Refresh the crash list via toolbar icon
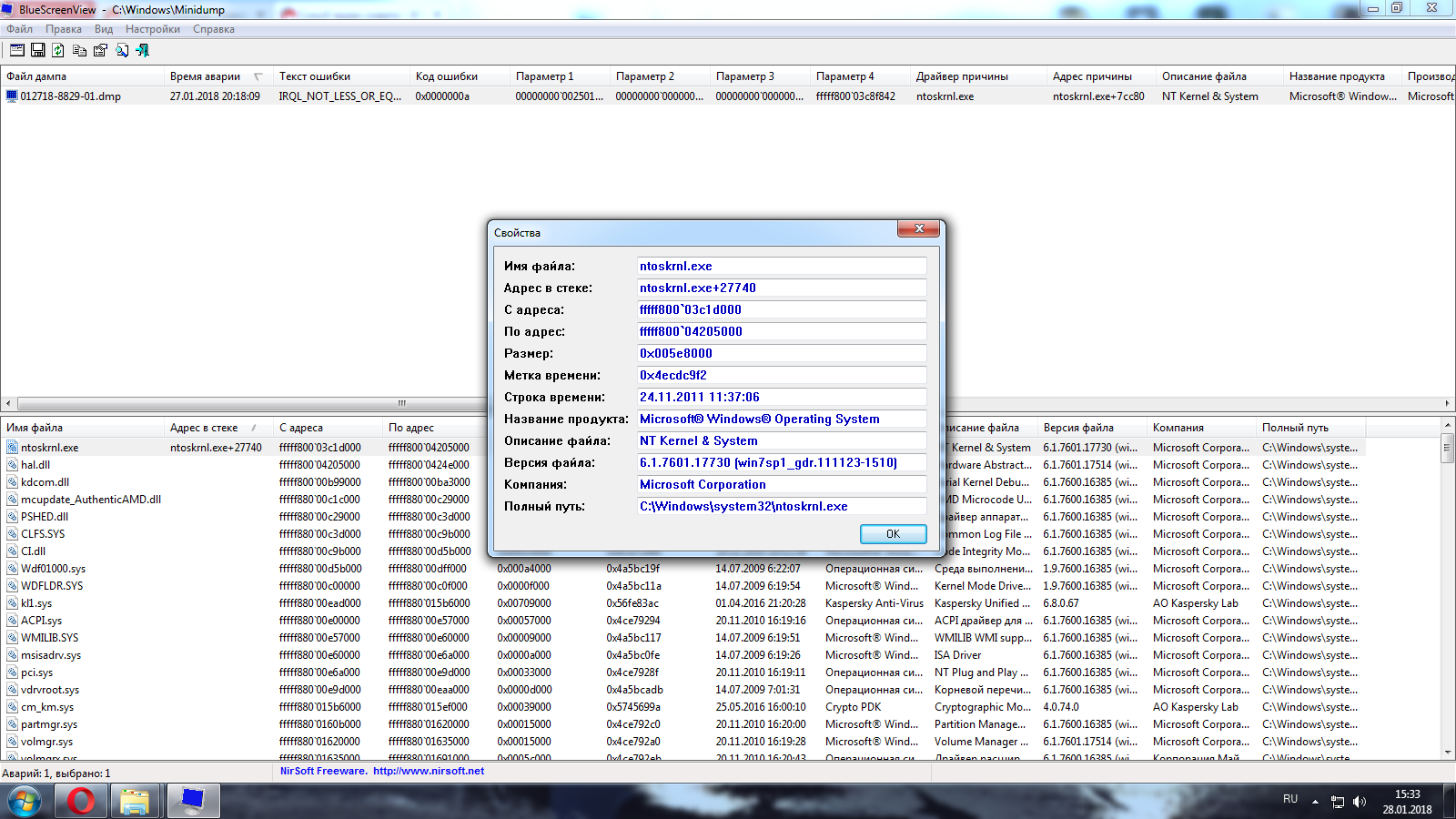Image resolution: width=1456 pixels, height=819 pixels. [x=58, y=50]
